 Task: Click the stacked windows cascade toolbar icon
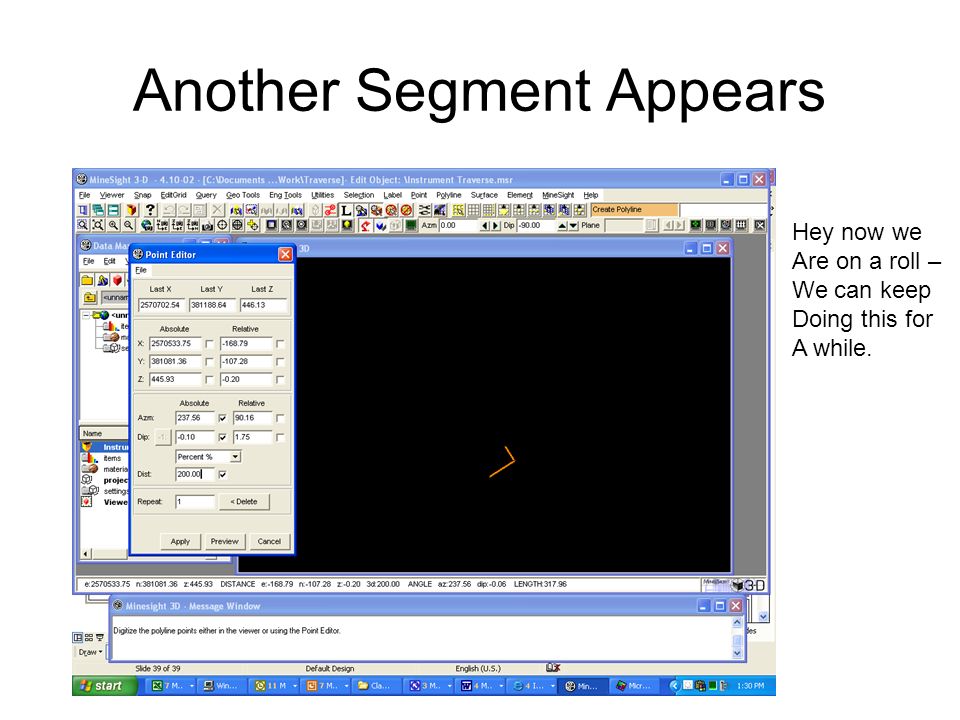[x=99, y=209]
